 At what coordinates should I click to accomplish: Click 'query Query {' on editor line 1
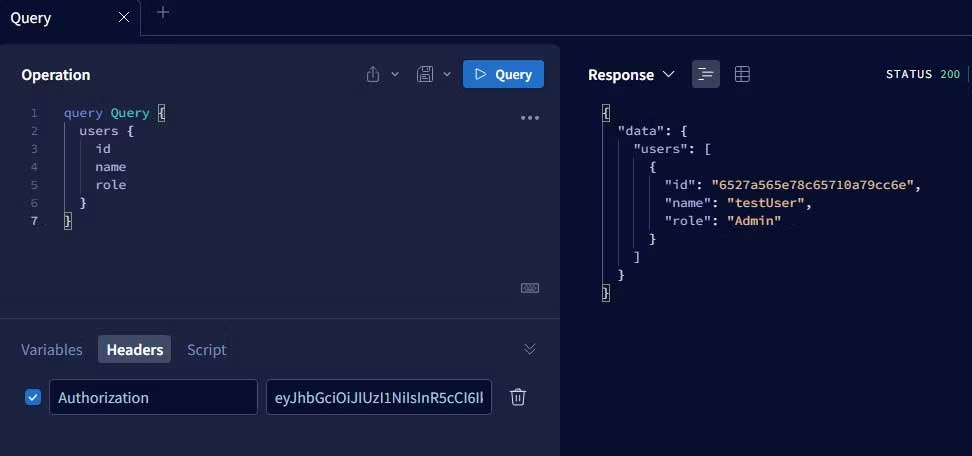click(115, 113)
